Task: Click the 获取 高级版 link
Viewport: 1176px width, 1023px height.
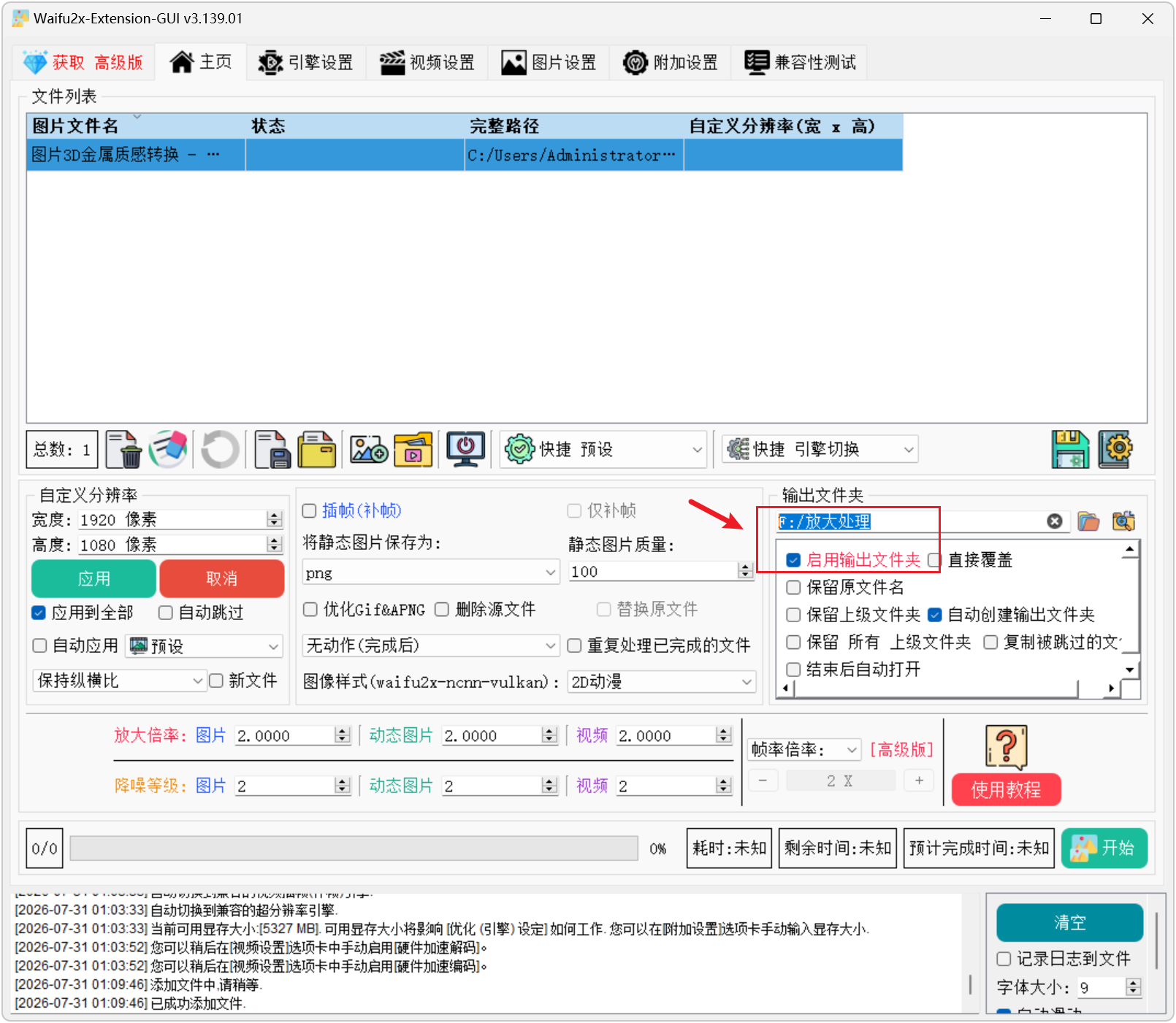Action: click(98, 62)
